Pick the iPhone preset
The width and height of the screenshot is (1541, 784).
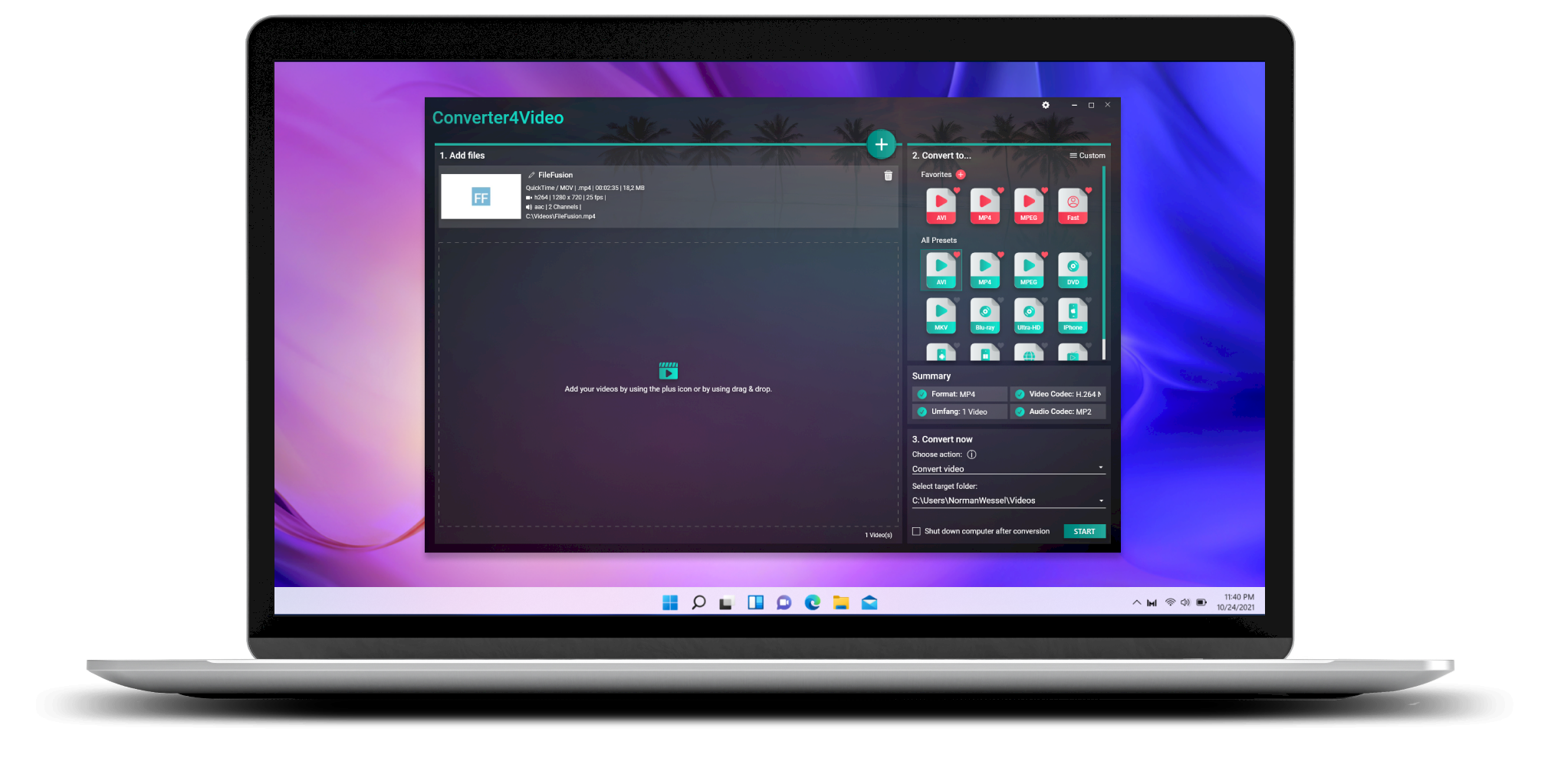pyautogui.click(x=1073, y=315)
